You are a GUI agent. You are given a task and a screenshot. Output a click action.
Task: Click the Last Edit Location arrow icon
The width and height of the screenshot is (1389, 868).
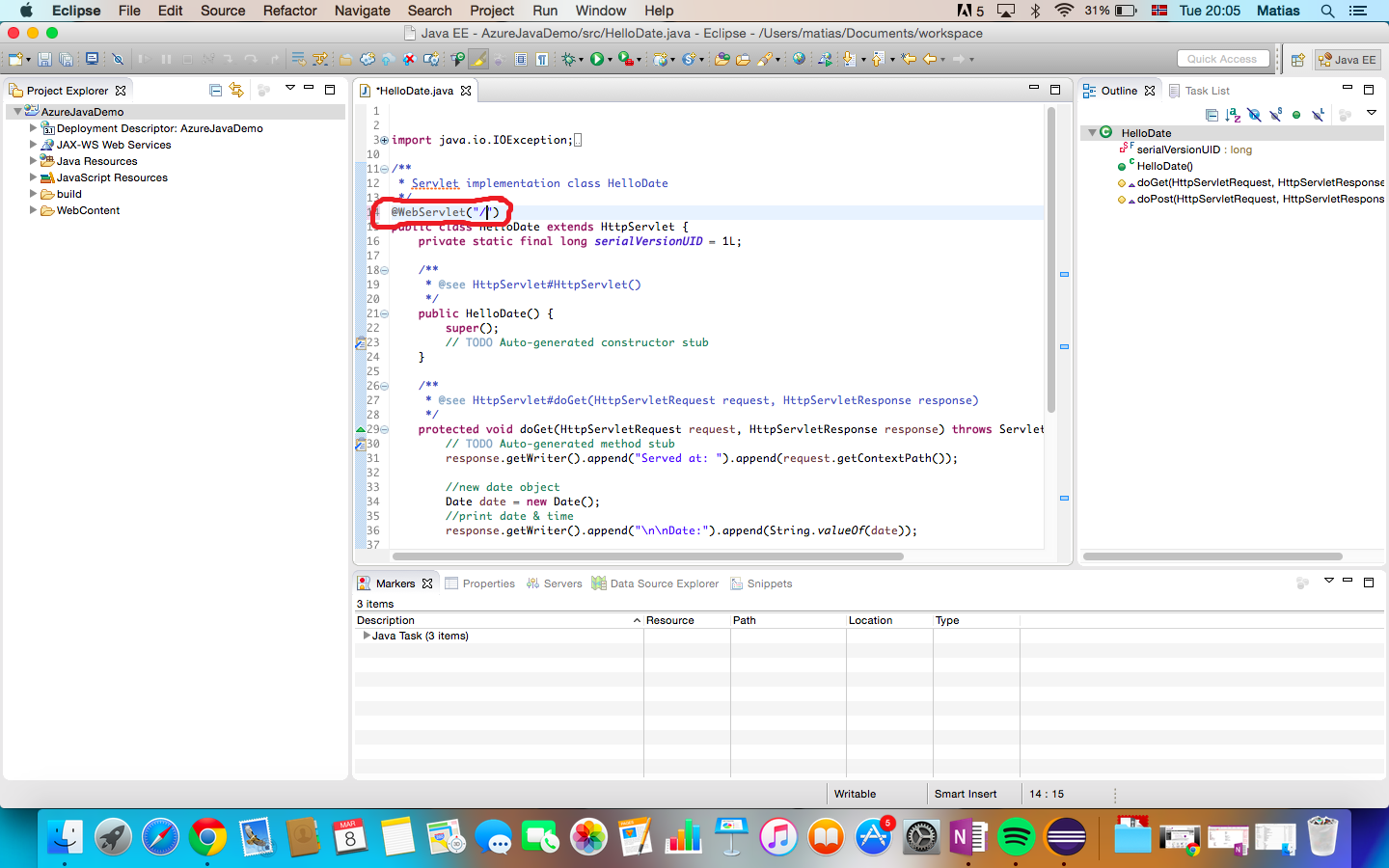(x=909, y=59)
